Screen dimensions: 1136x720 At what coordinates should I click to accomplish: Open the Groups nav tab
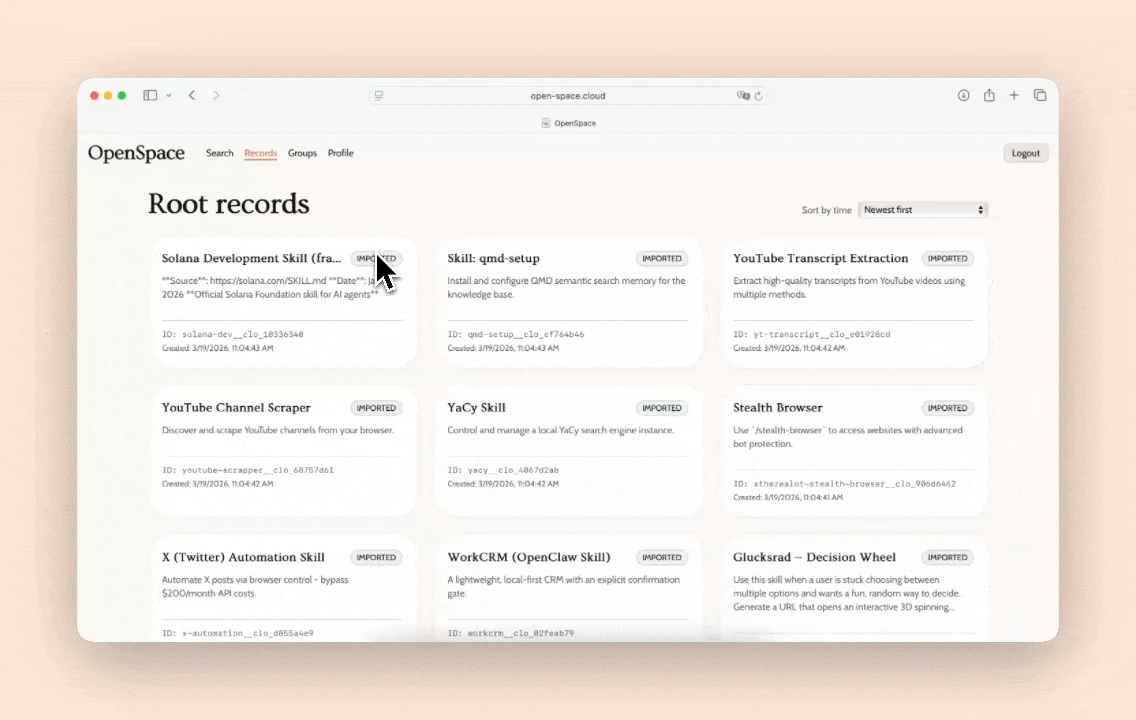pyautogui.click(x=302, y=153)
